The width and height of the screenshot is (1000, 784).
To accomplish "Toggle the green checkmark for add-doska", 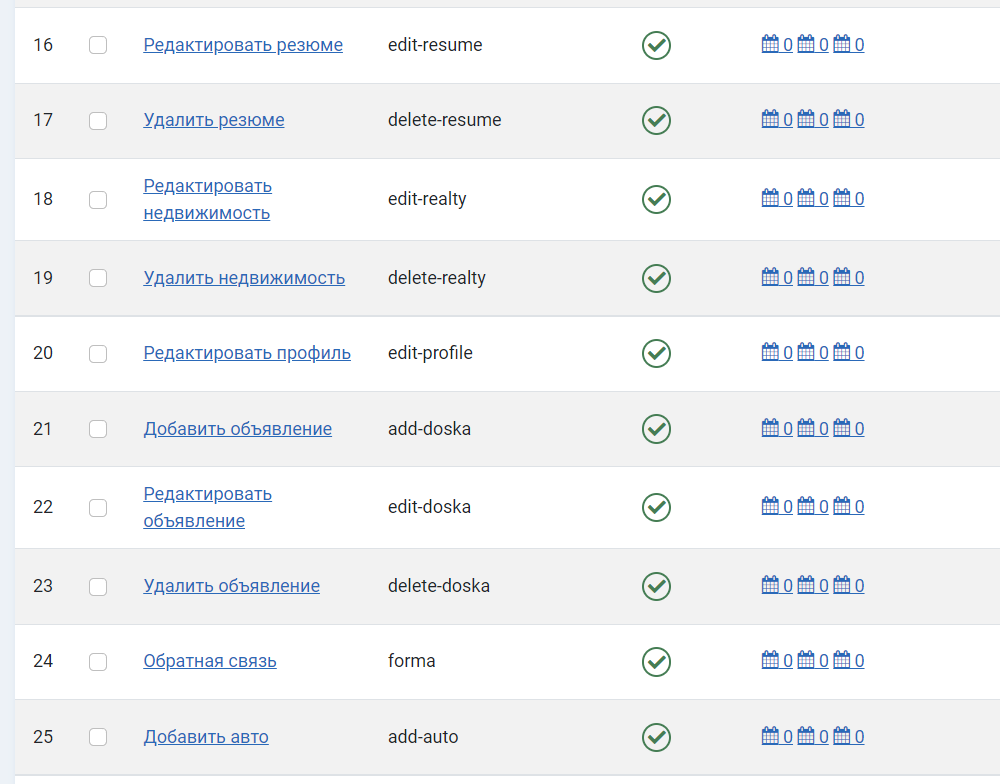I will [656, 429].
